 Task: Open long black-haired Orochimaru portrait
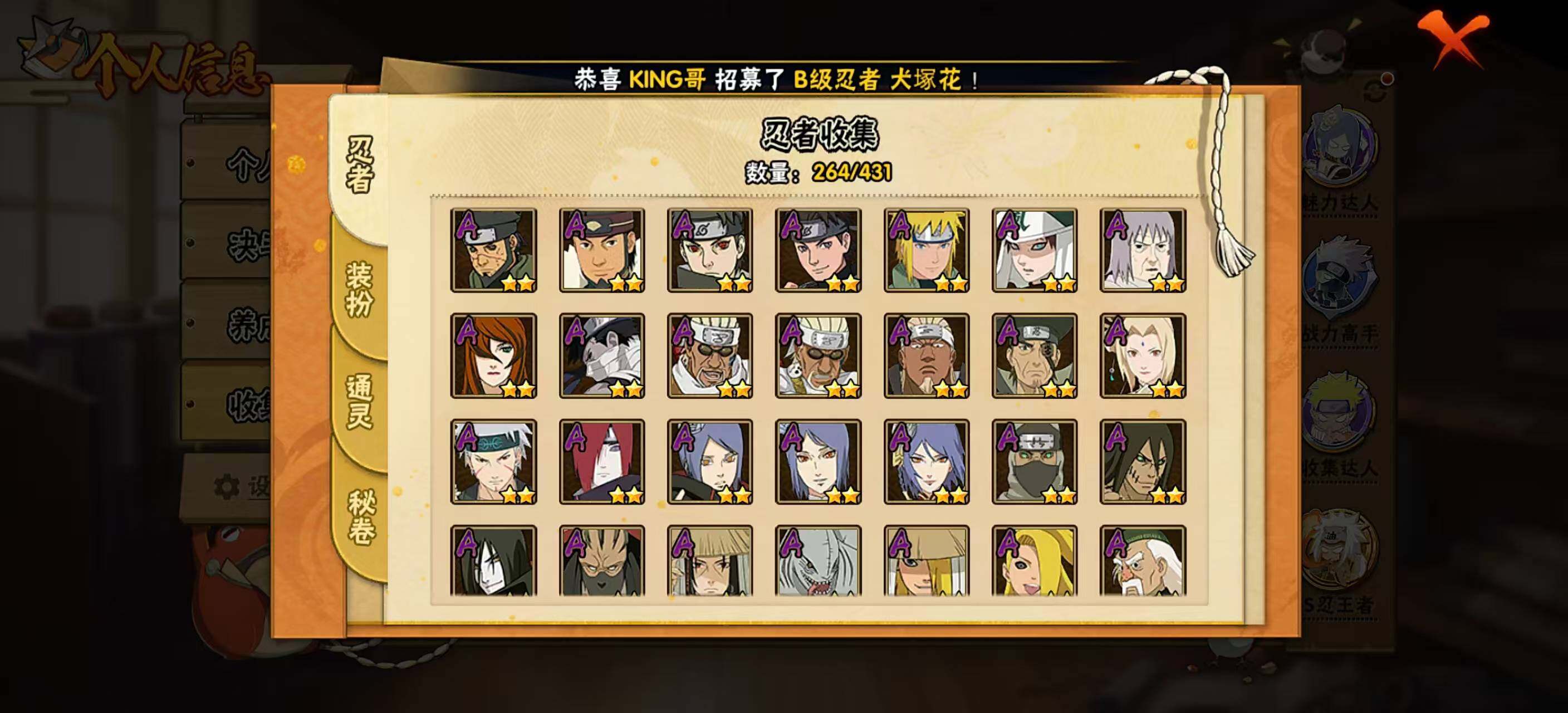pyautogui.click(x=494, y=561)
